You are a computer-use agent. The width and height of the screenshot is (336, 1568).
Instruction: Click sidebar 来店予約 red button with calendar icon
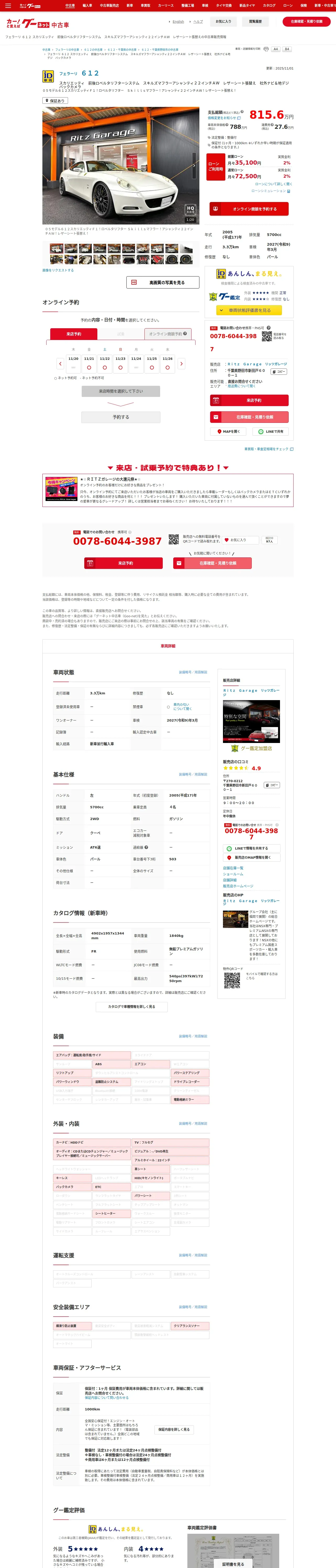pos(249,401)
